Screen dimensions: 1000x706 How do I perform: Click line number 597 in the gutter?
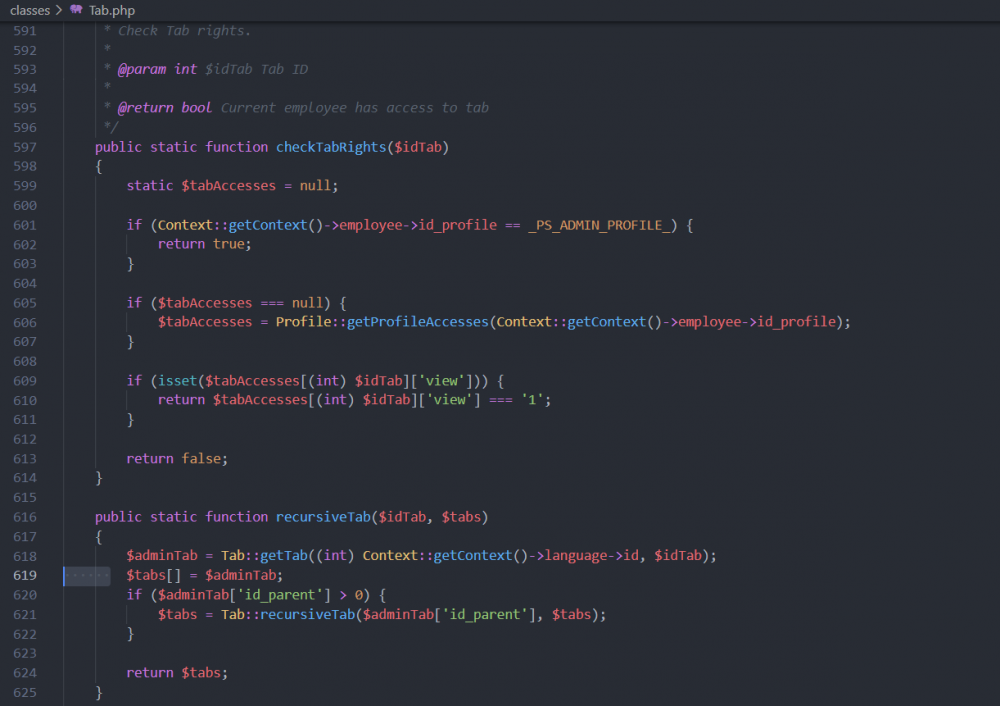pos(25,147)
